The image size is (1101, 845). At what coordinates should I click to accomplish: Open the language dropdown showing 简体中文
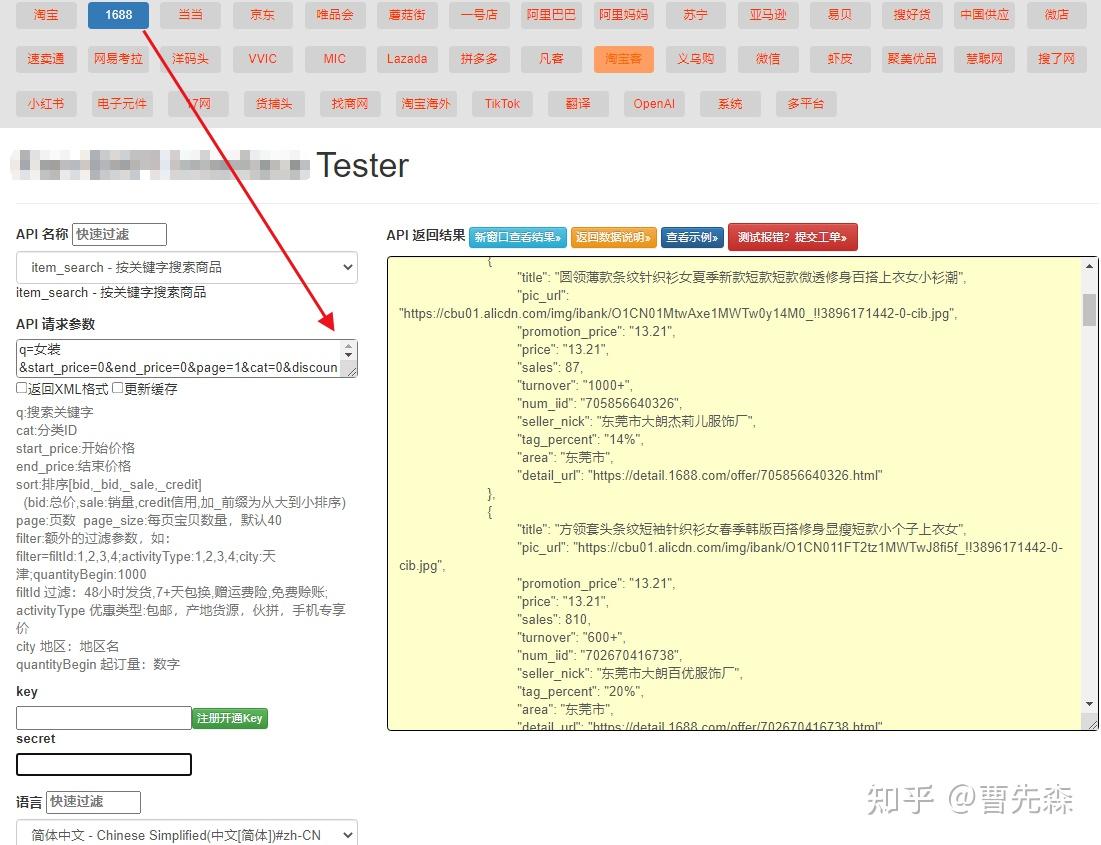click(186, 833)
